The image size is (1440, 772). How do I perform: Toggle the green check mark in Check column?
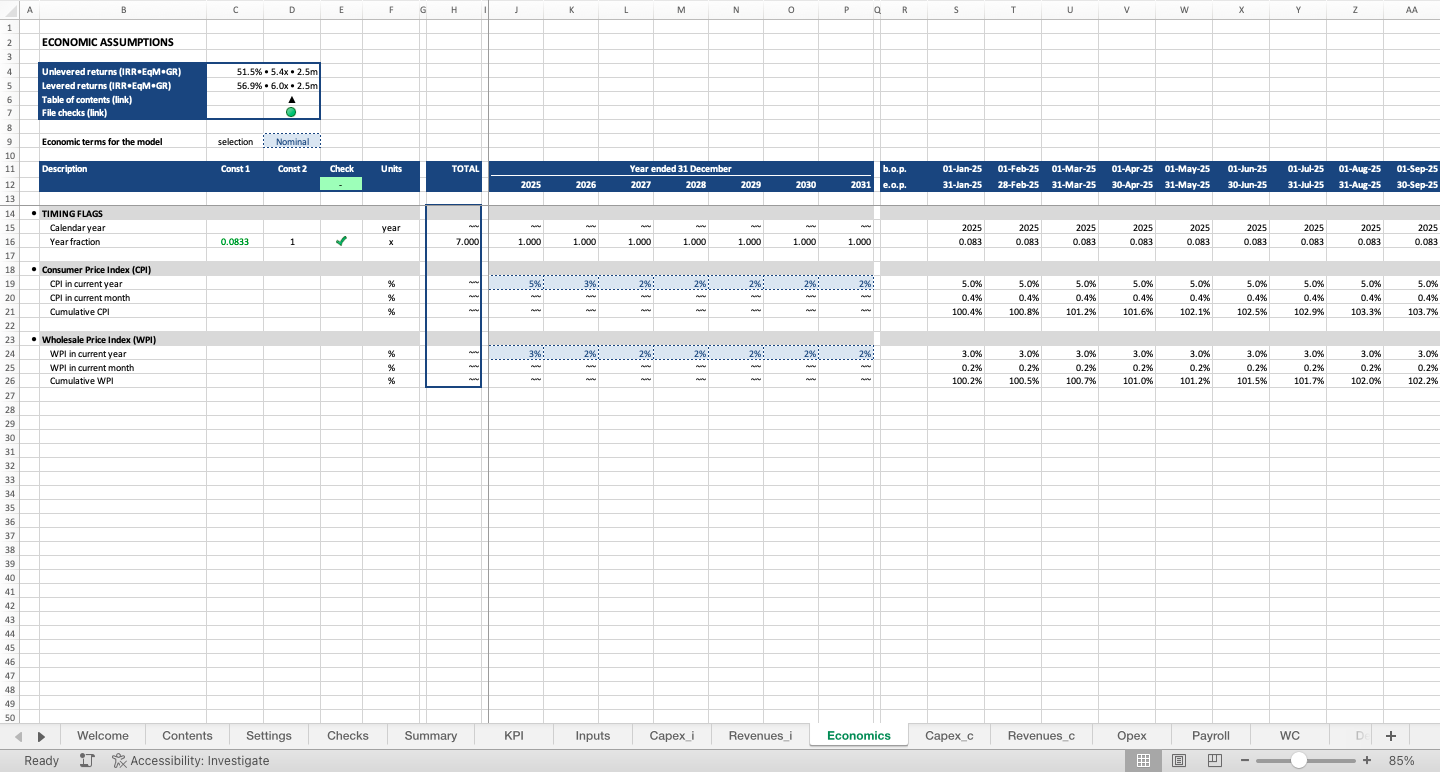coord(341,241)
